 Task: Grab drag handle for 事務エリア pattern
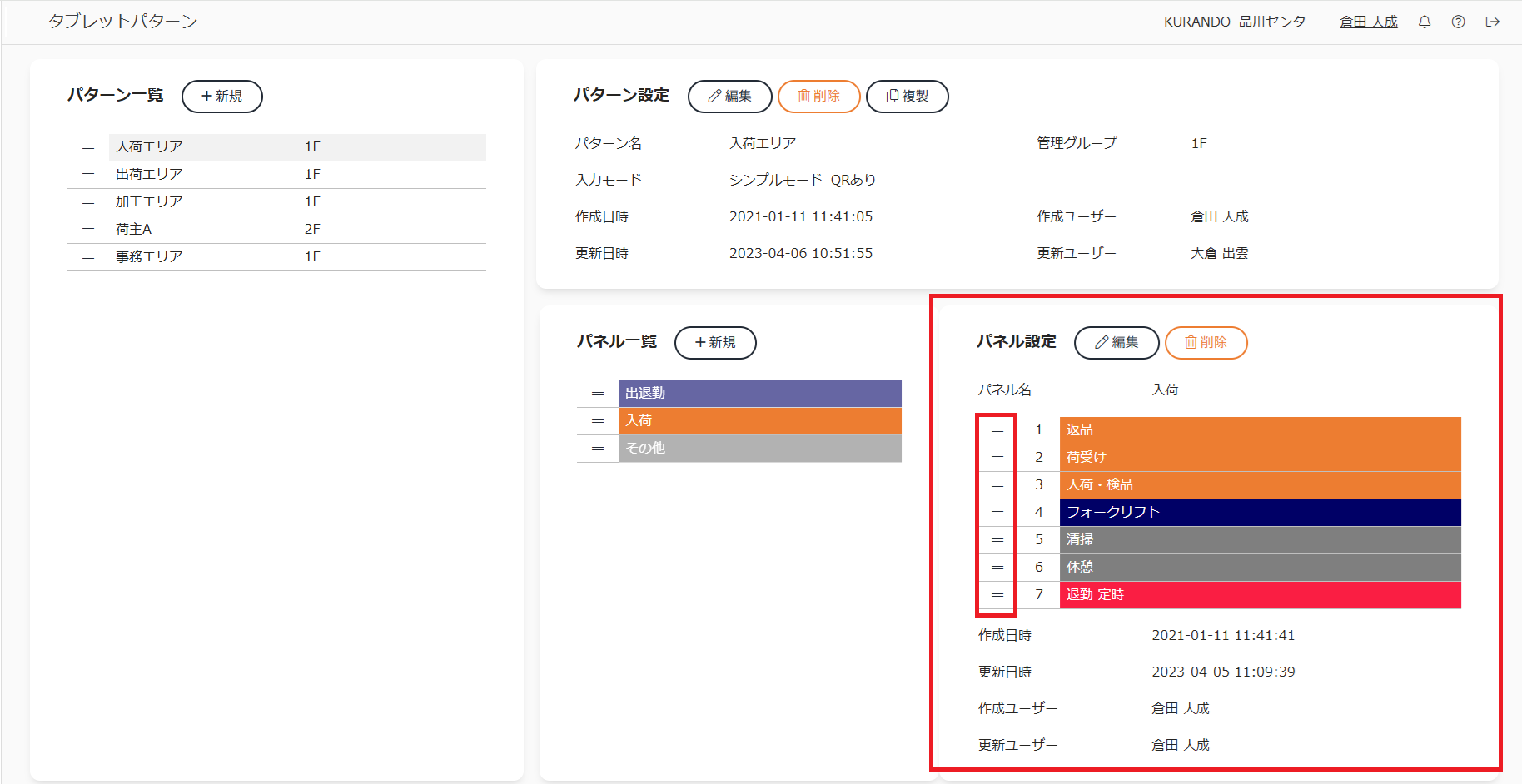(88, 257)
